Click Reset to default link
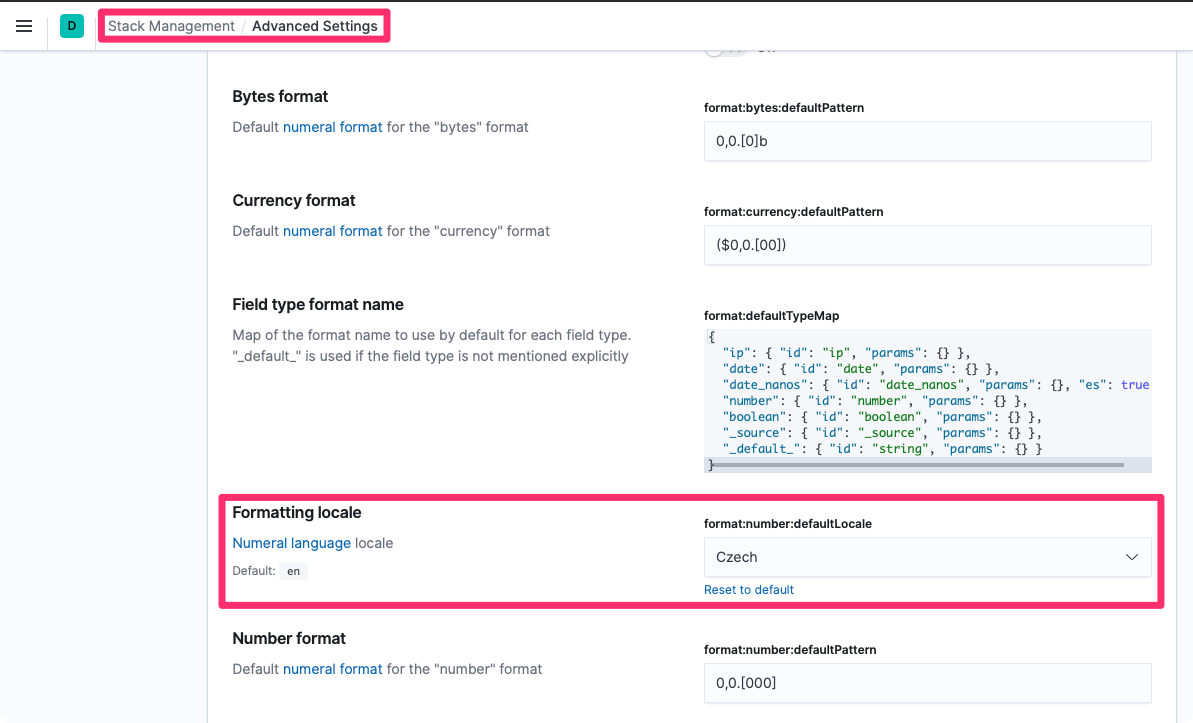 (x=748, y=590)
